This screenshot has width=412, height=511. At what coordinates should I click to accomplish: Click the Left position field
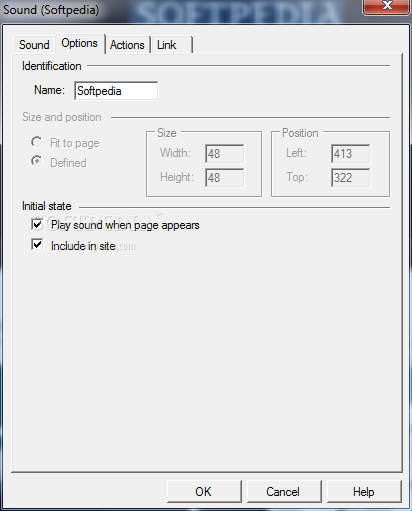350,154
